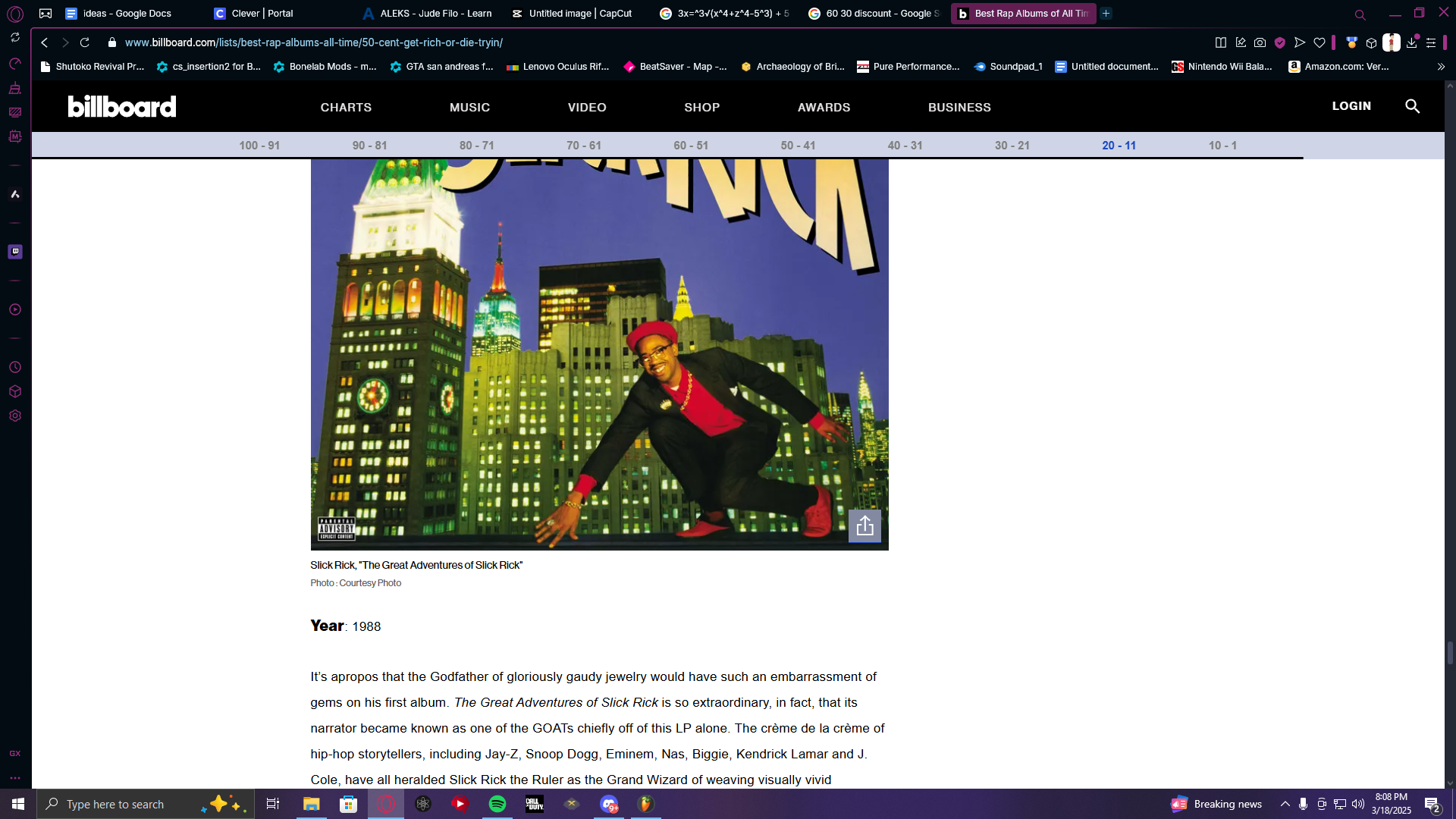Click the LOGIN link
1456x819 pixels.
click(x=1351, y=106)
